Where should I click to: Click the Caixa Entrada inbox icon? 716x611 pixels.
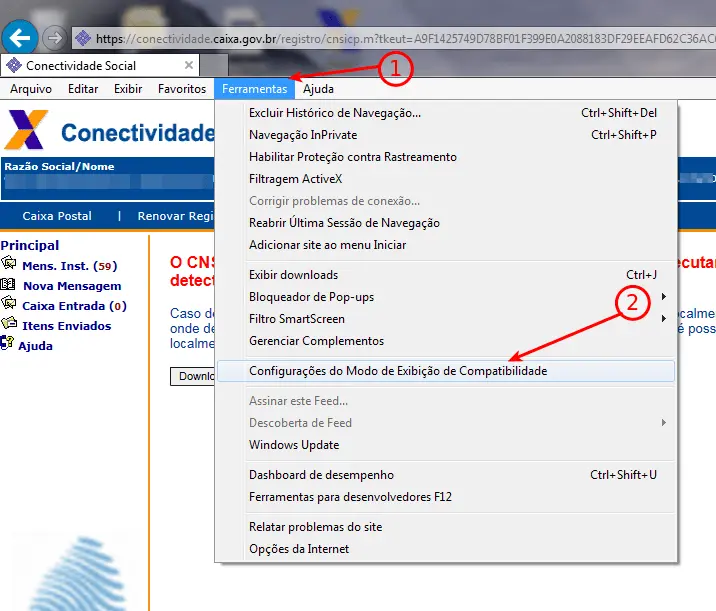coord(9,303)
